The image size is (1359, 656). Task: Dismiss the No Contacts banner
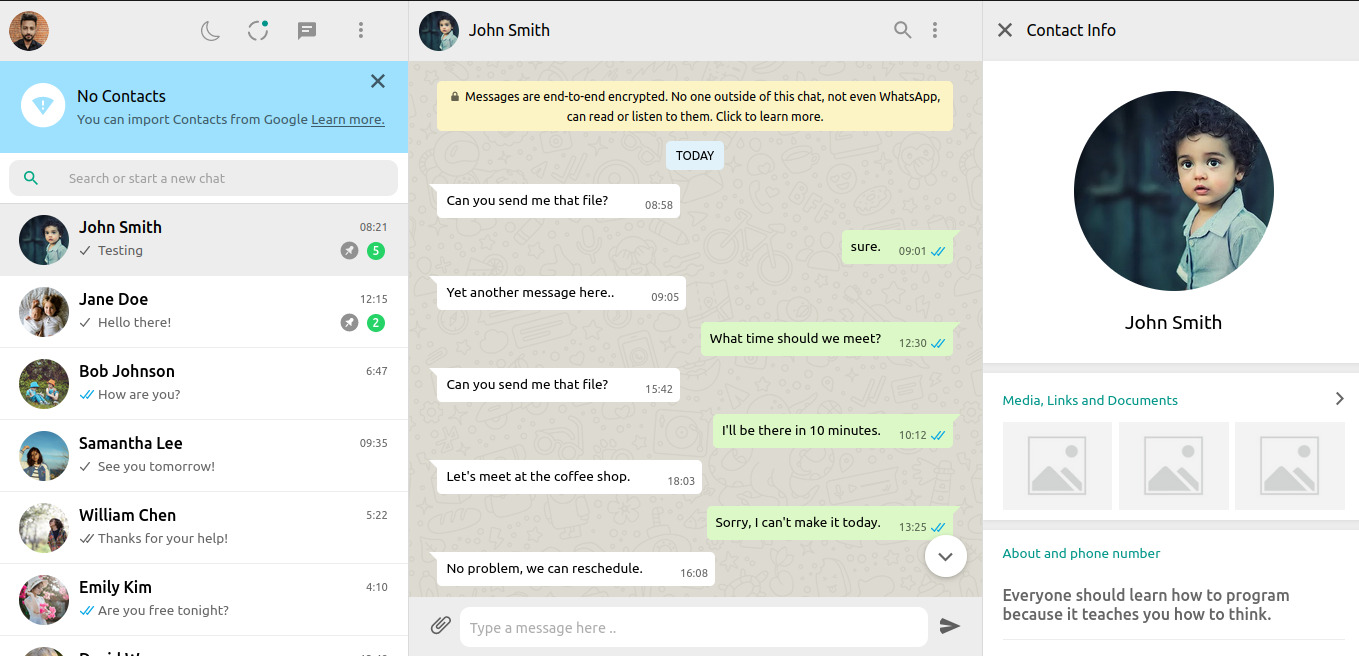pos(378,81)
